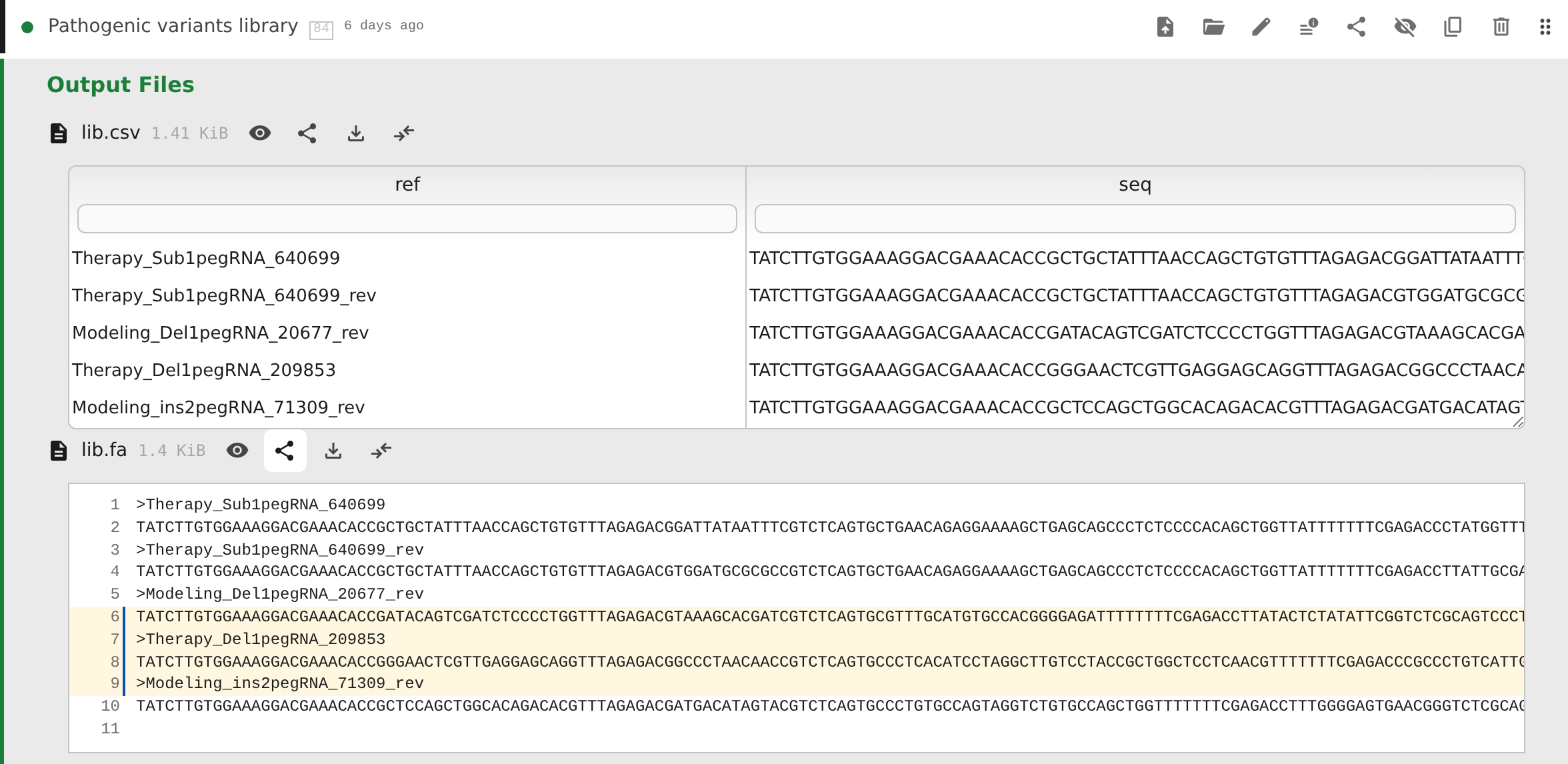Open the grid dots menu icon
The height and width of the screenshot is (764, 1568).
[1545, 27]
